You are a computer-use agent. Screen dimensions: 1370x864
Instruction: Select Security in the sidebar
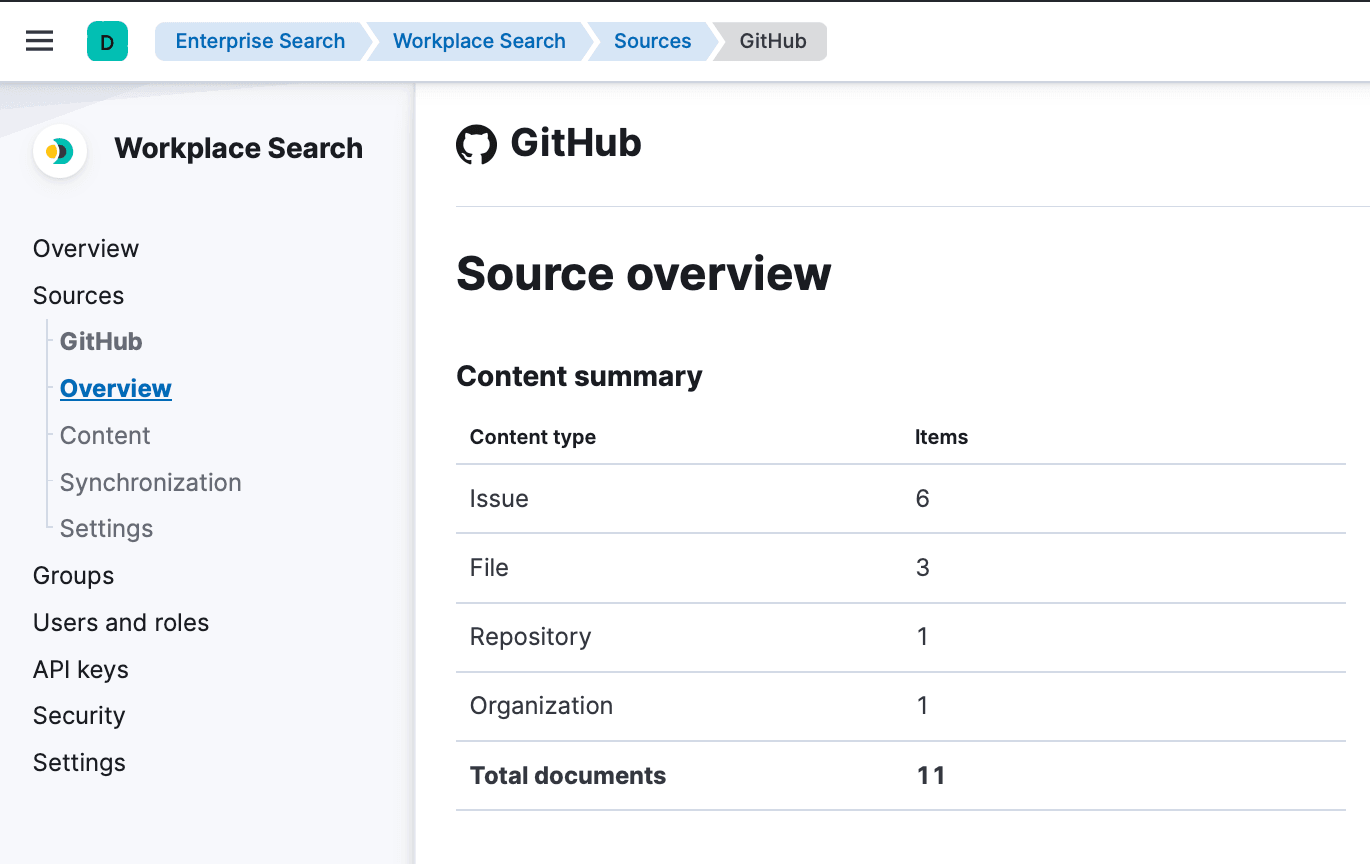click(79, 716)
